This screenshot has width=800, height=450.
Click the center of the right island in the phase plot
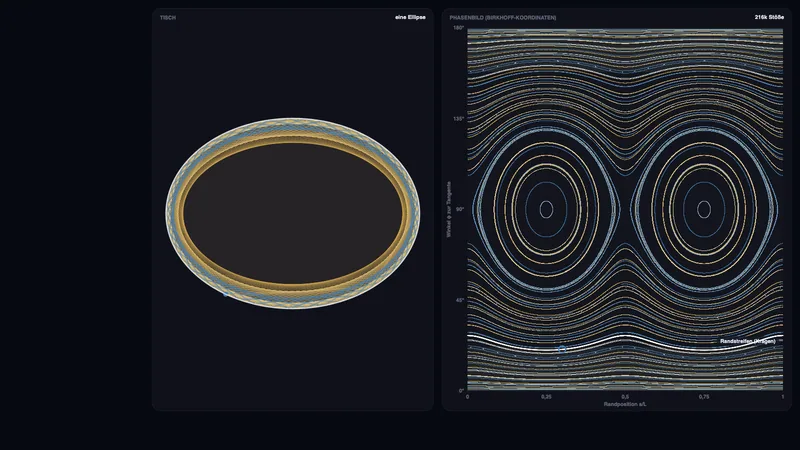(704, 209)
